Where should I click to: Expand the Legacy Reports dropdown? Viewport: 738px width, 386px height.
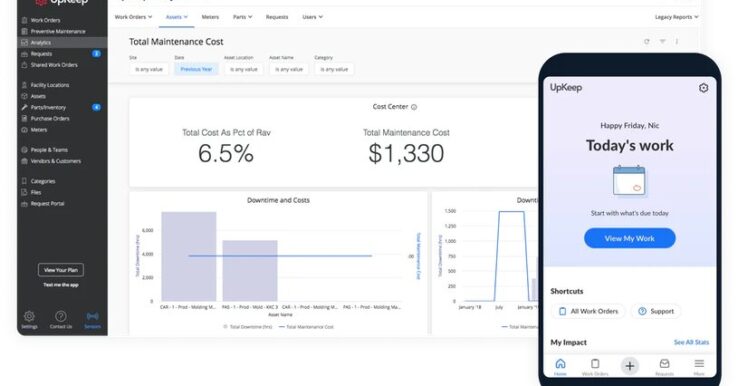[676, 17]
